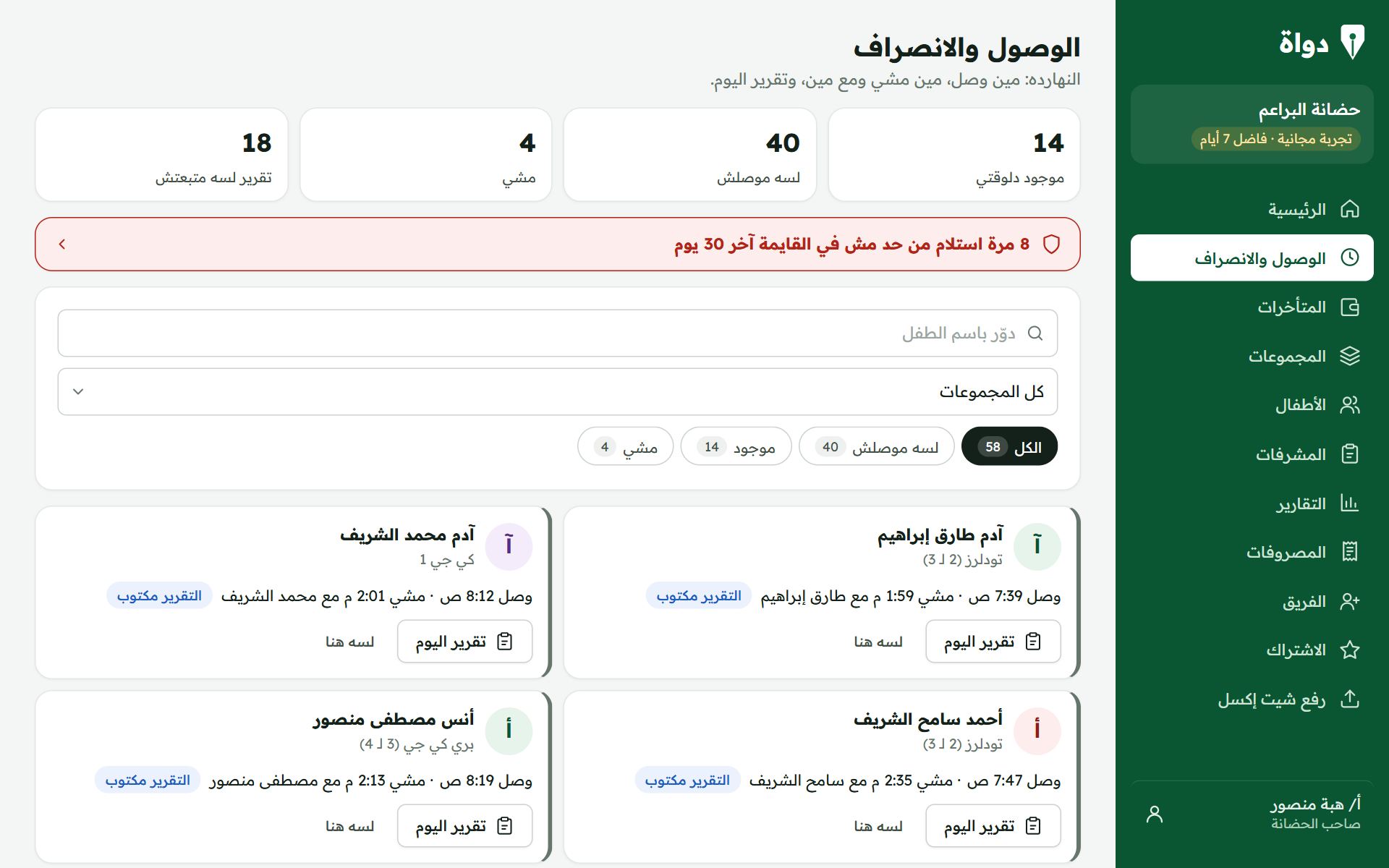Screen dimensions: 1389x868
Task: Click the لسه موصلش 40 stat card
Action: (x=690, y=155)
